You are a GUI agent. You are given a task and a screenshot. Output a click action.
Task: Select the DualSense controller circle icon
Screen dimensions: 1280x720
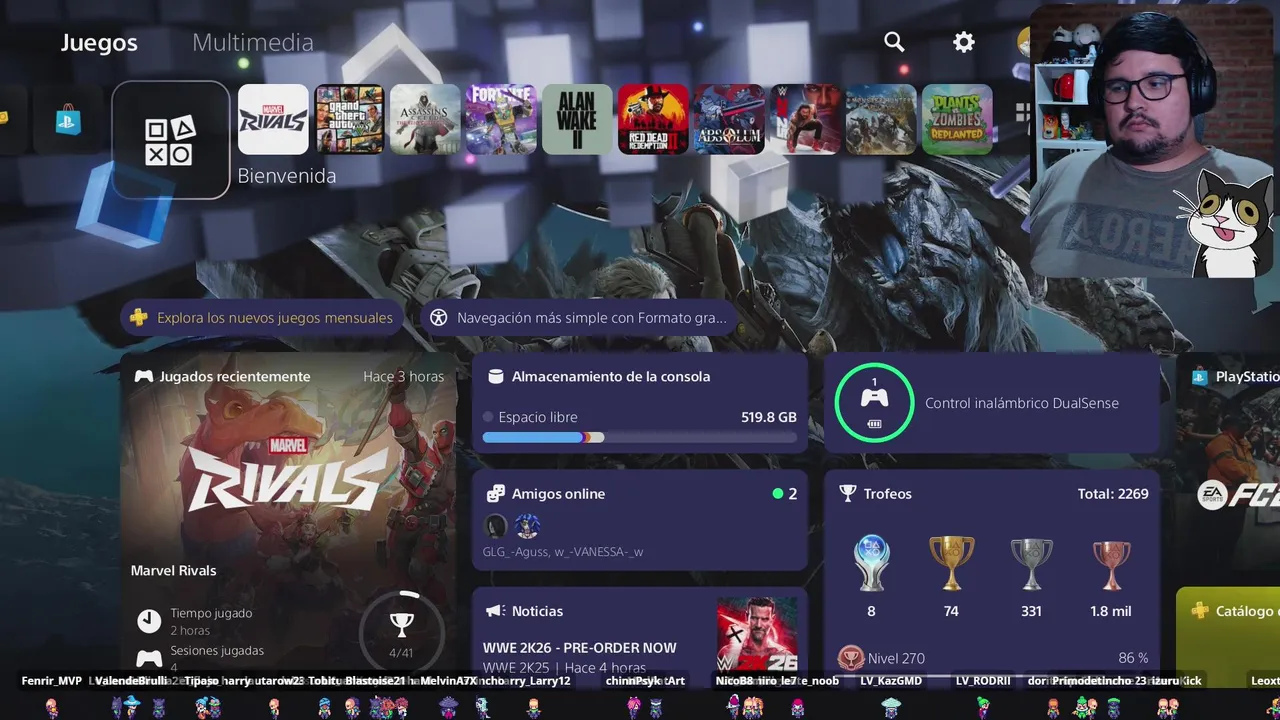pyautogui.click(x=874, y=402)
